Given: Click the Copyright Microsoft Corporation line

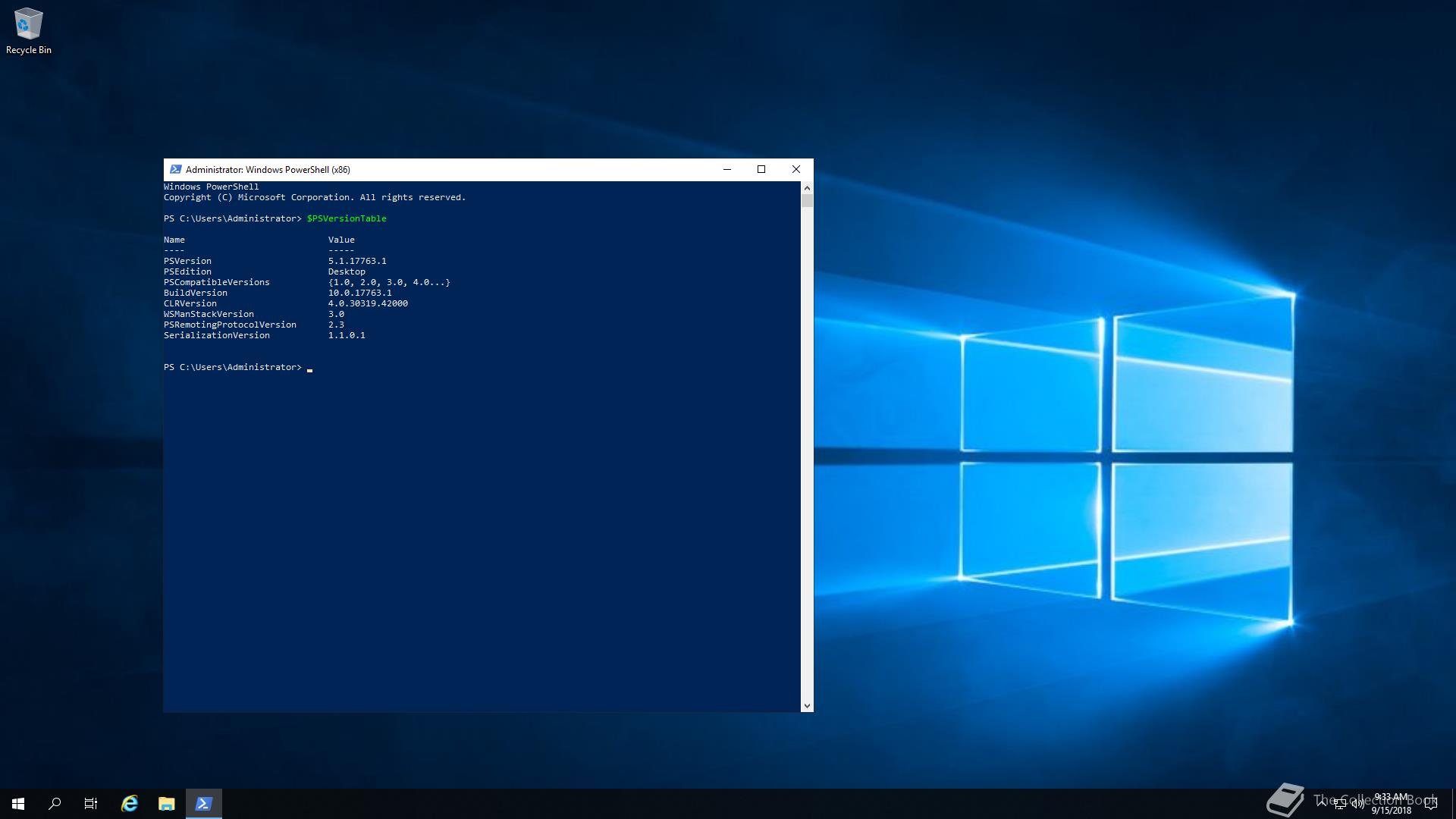Looking at the screenshot, I should (315, 197).
